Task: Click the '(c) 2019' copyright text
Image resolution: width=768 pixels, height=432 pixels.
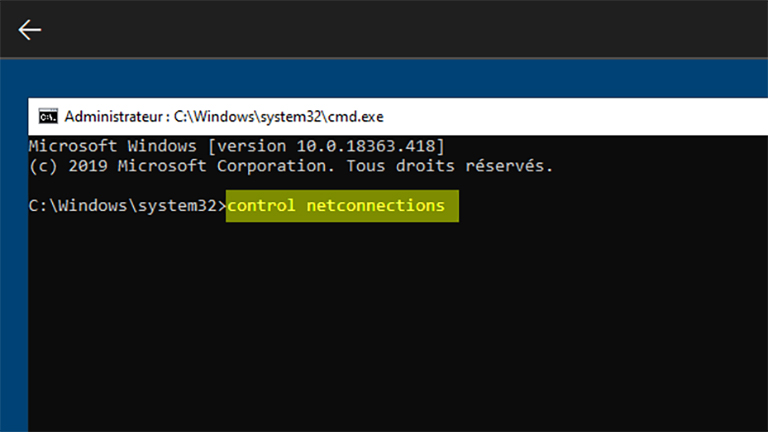Action: point(67,165)
